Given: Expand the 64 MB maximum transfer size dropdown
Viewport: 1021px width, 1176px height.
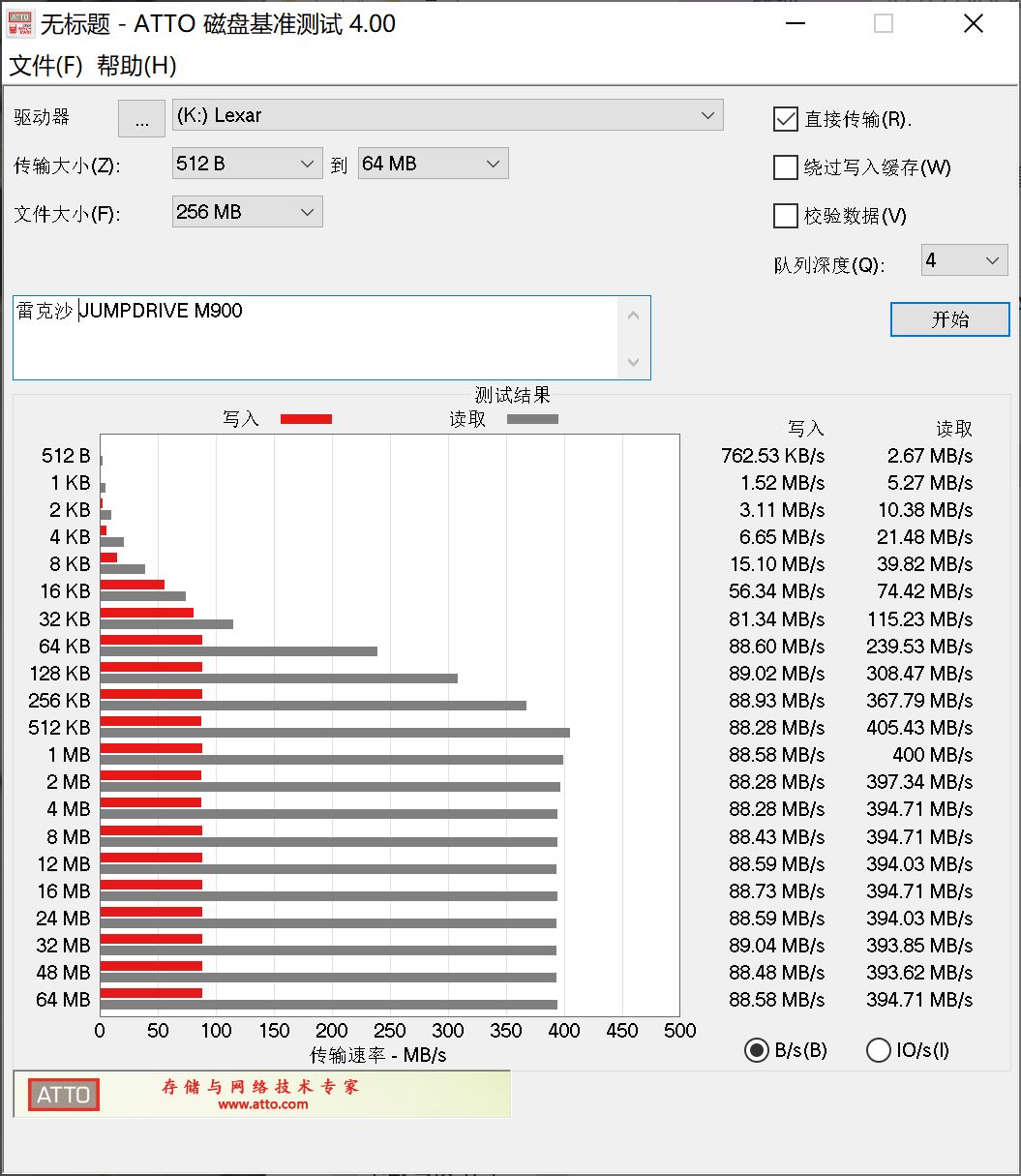Looking at the screenshot, I should (x=433, y=164).
